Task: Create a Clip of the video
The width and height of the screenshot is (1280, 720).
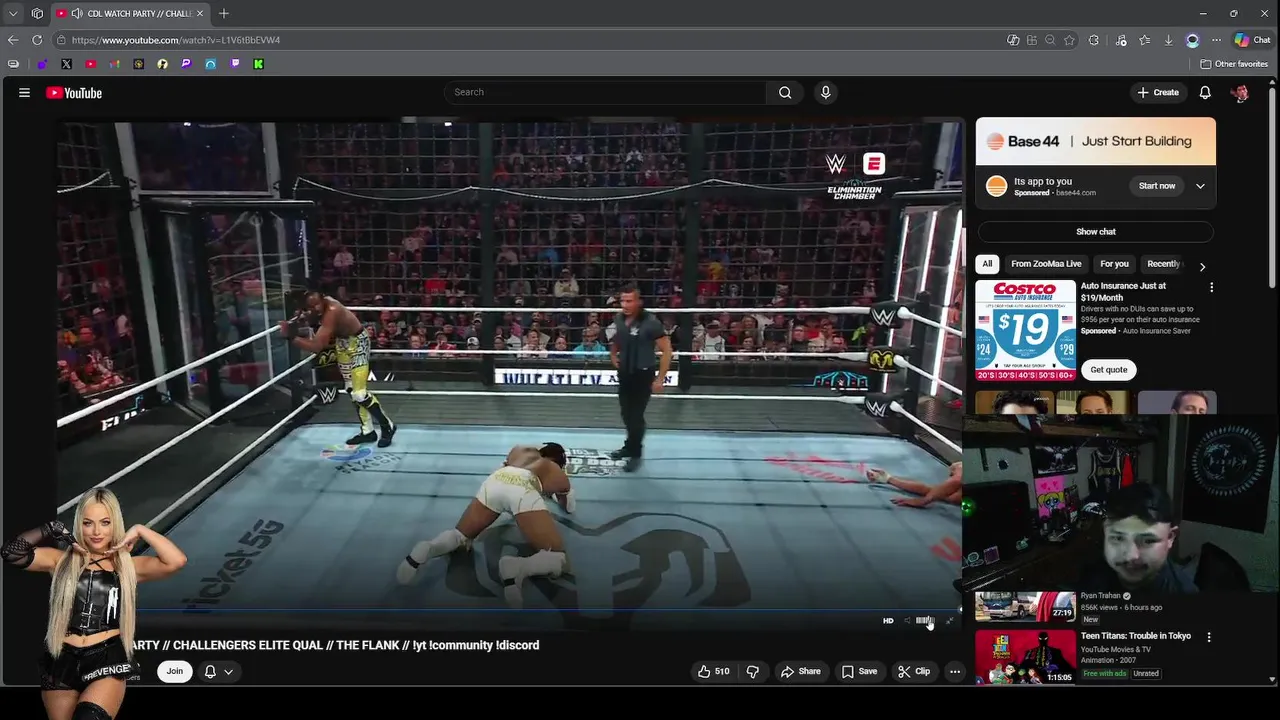Action: point(914,671)
